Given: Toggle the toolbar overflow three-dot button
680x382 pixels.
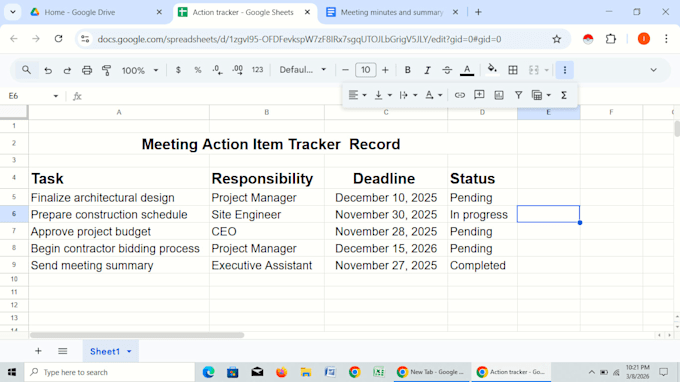Looking at the screenshot, I should (x=565, y=70).
